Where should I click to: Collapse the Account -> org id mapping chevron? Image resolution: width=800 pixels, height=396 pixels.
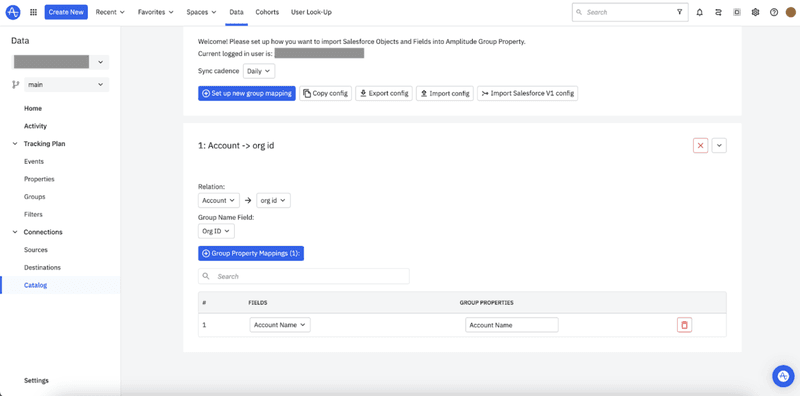click(719, 145)
